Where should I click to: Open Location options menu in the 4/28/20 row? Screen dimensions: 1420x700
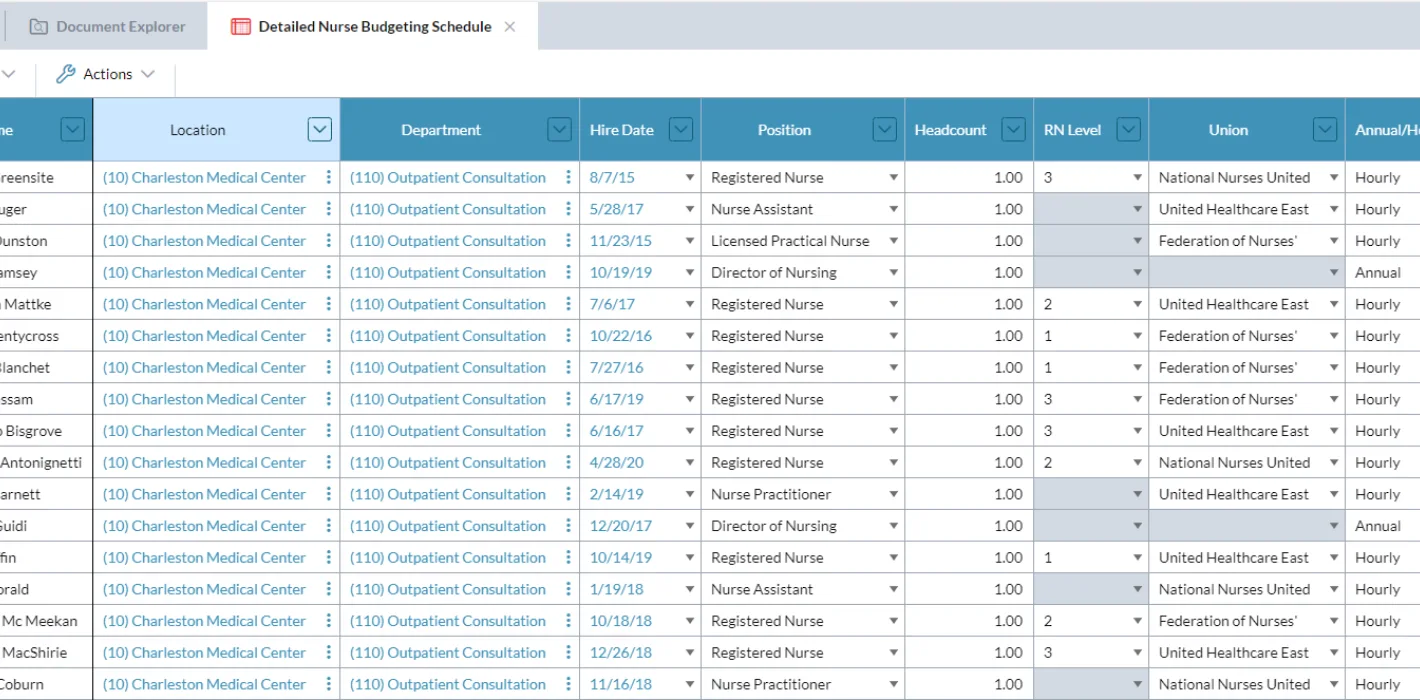point(328,462)
